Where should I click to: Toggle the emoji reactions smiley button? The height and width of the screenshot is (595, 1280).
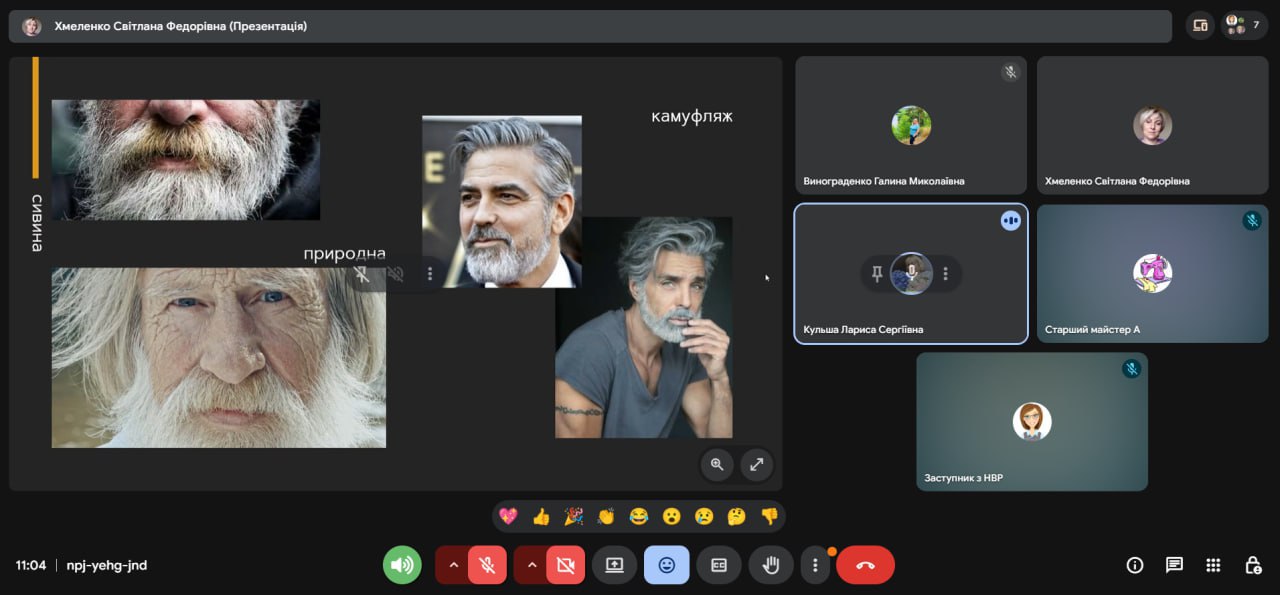click(x=666, y=565)
